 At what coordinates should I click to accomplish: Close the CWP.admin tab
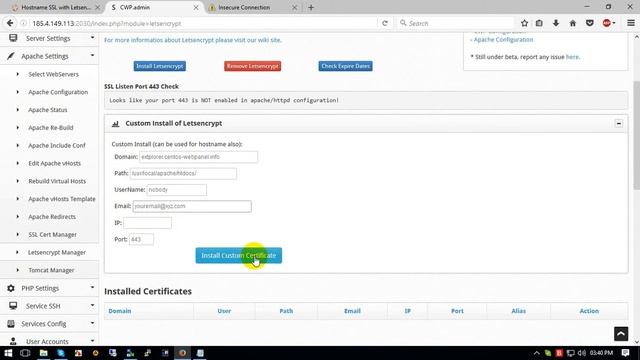coord(196,7)
